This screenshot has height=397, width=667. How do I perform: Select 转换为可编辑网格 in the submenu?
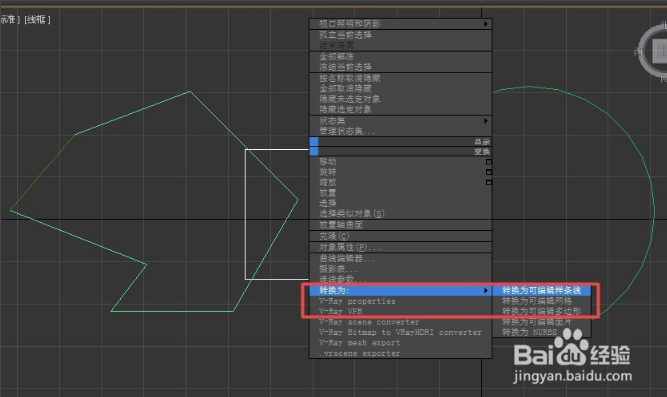tap(542, 301)
